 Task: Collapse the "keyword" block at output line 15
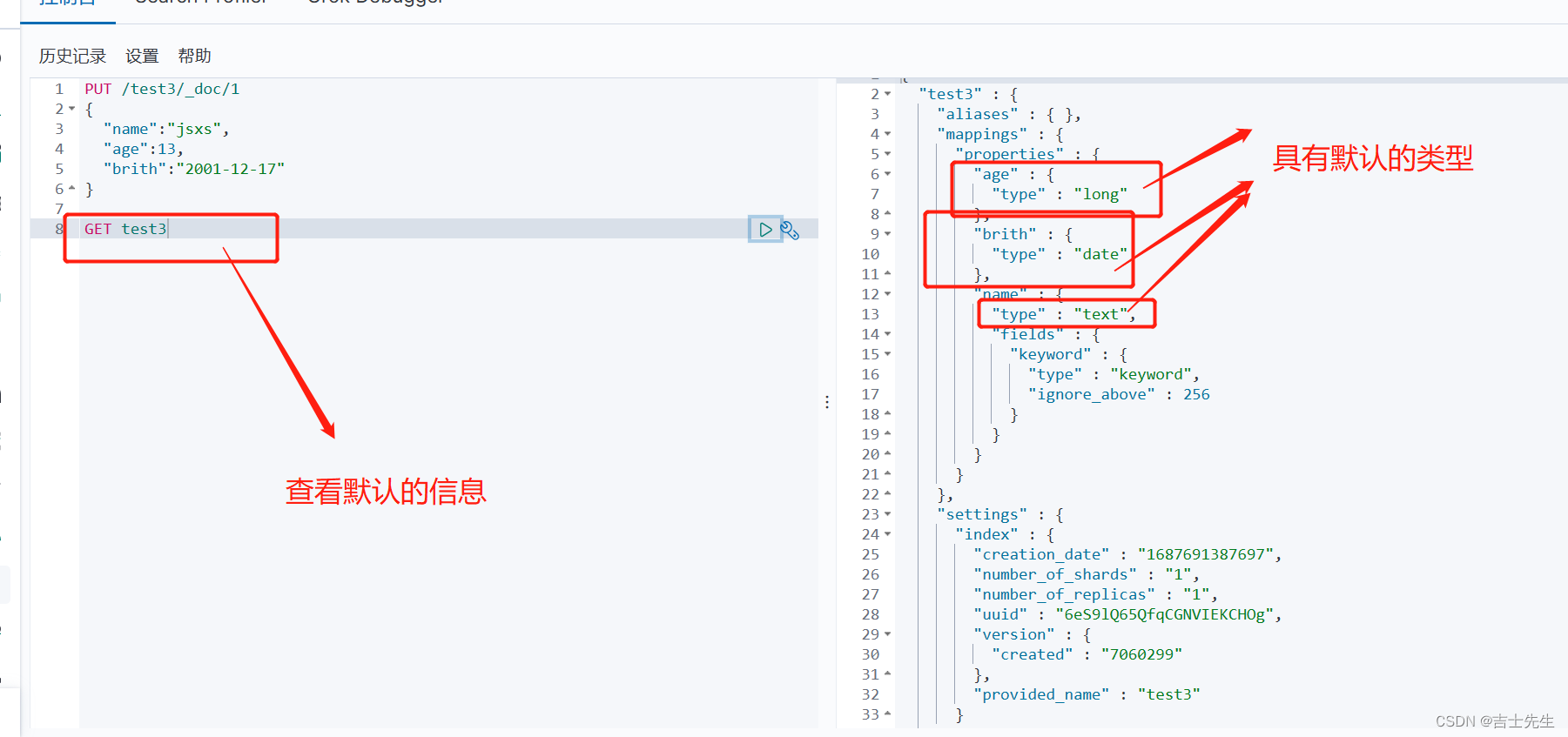click(887, 354)
